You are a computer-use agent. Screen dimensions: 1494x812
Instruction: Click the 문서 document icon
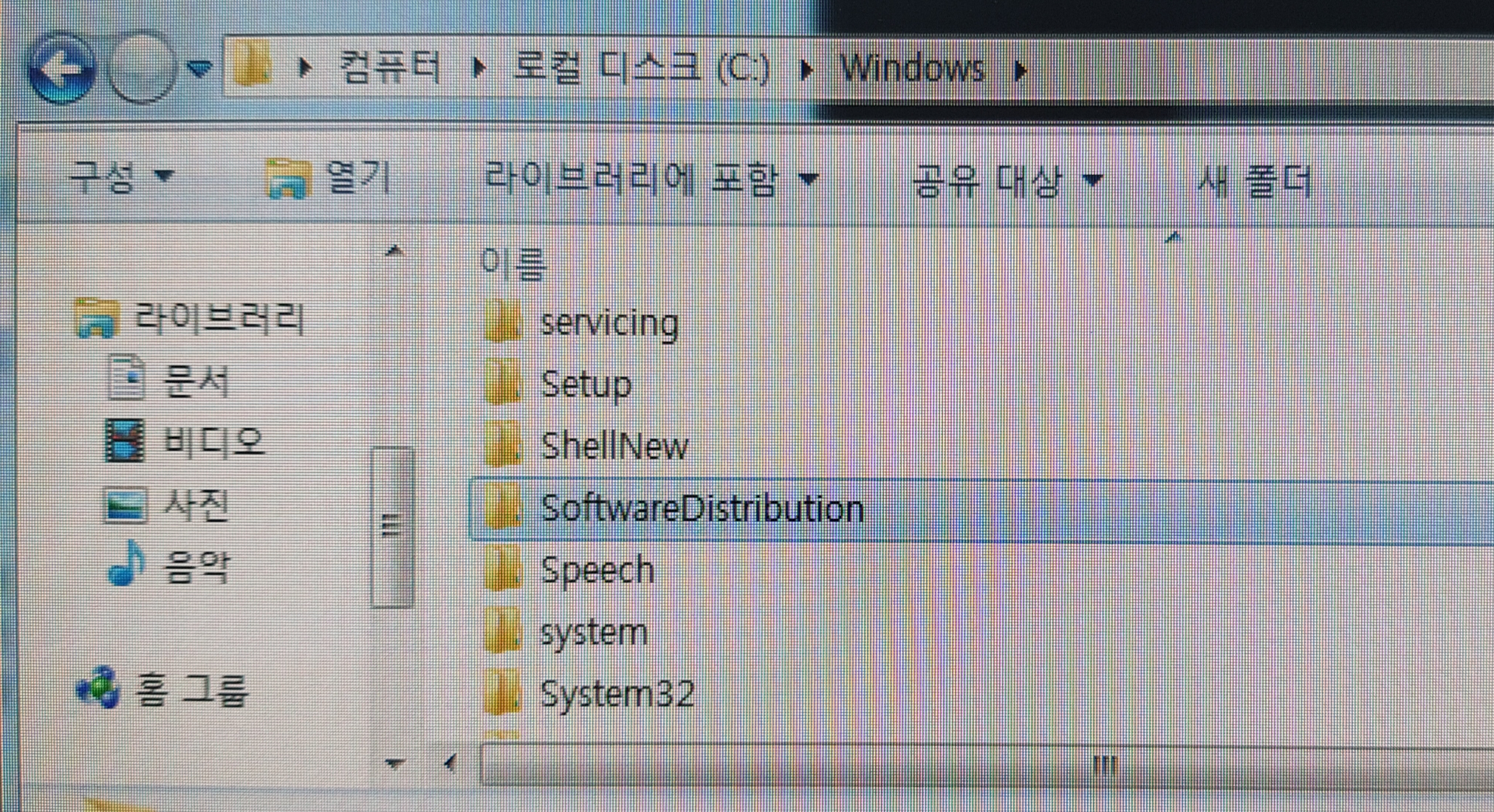point(126,377)
